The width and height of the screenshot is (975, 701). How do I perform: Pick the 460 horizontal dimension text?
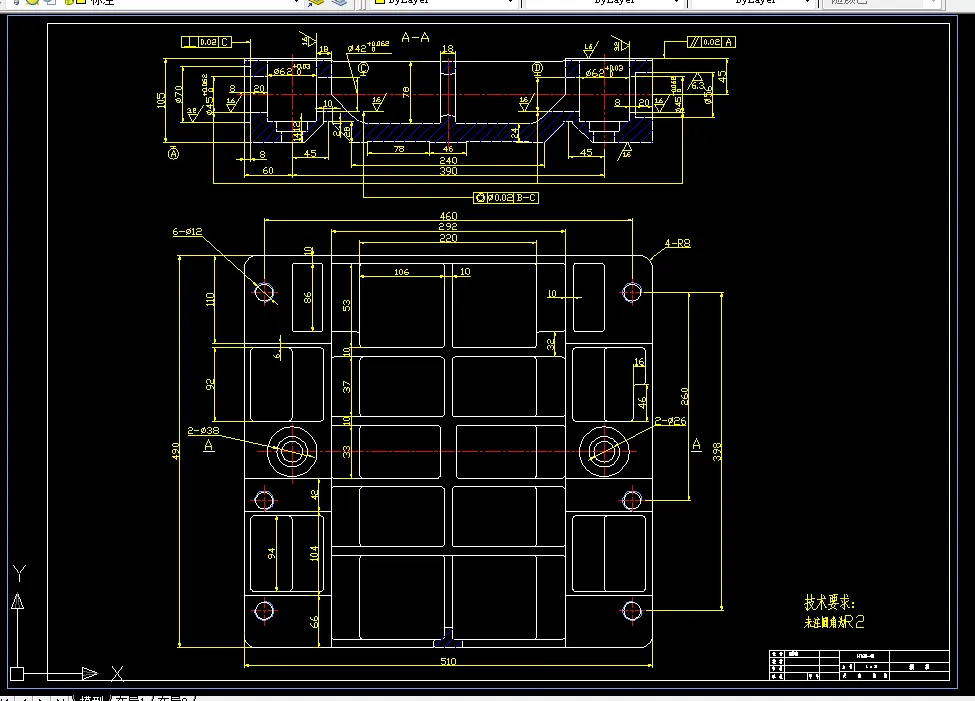pyautogui.click(x=448, y=216)
